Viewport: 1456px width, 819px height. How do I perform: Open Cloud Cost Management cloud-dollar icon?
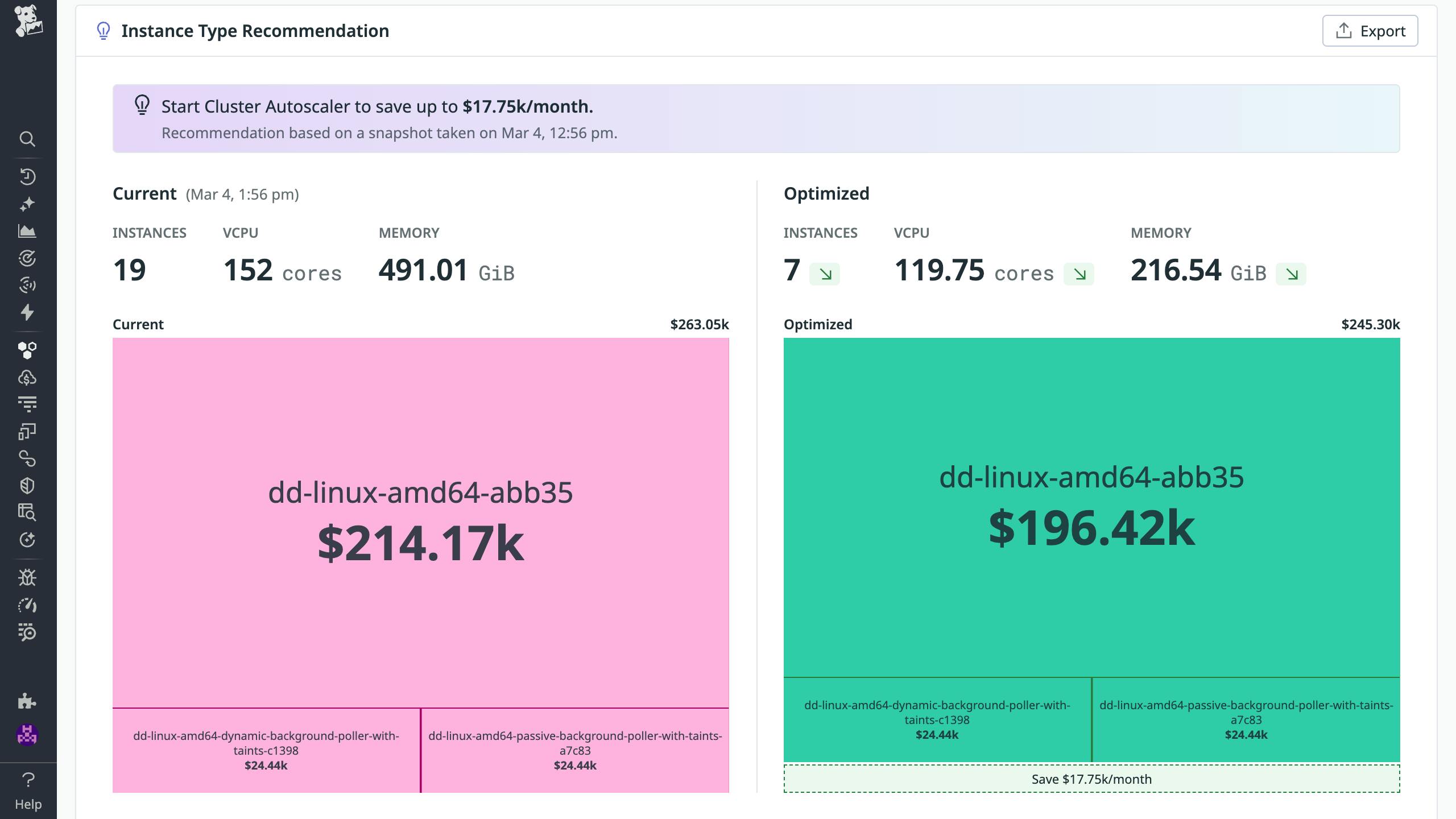tap(28, 377)
